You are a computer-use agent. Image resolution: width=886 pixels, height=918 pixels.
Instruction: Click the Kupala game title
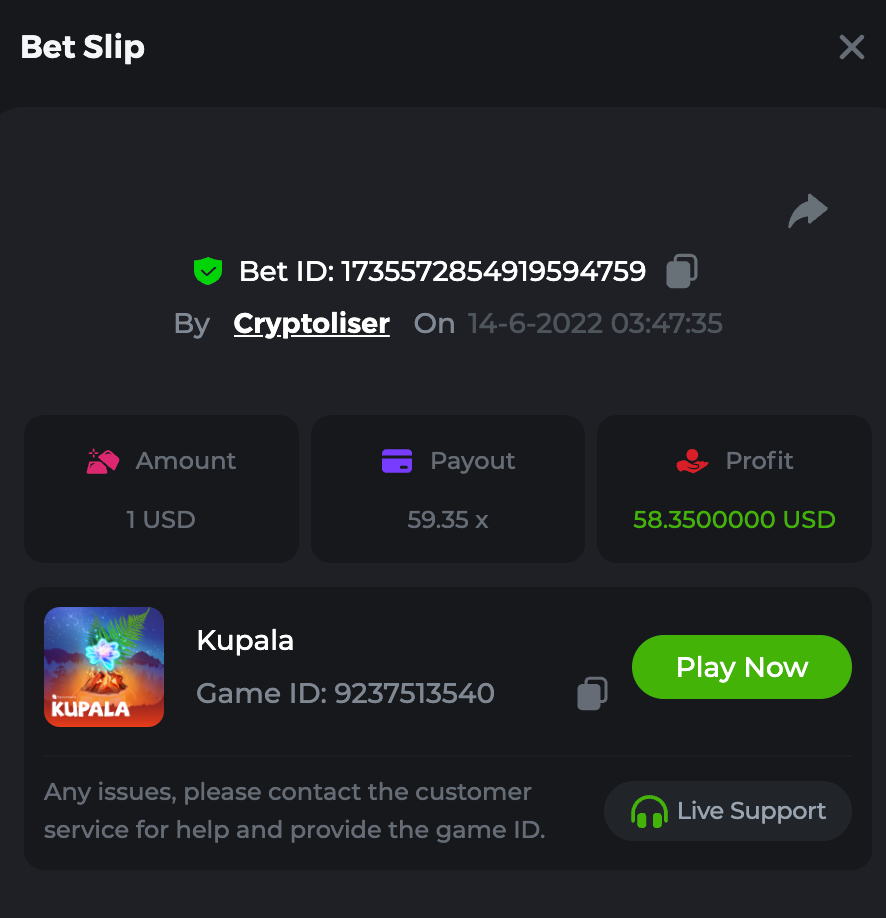tap(245, 641)
